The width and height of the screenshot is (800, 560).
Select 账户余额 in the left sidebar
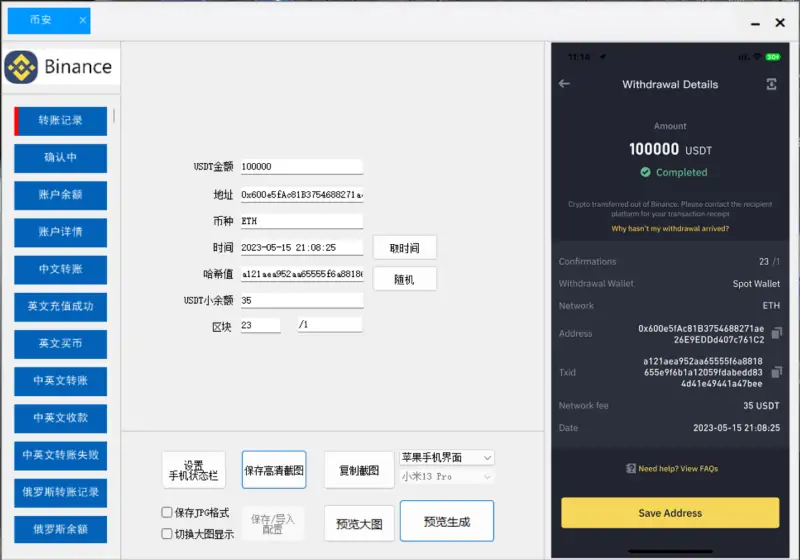tap(61, 195)
